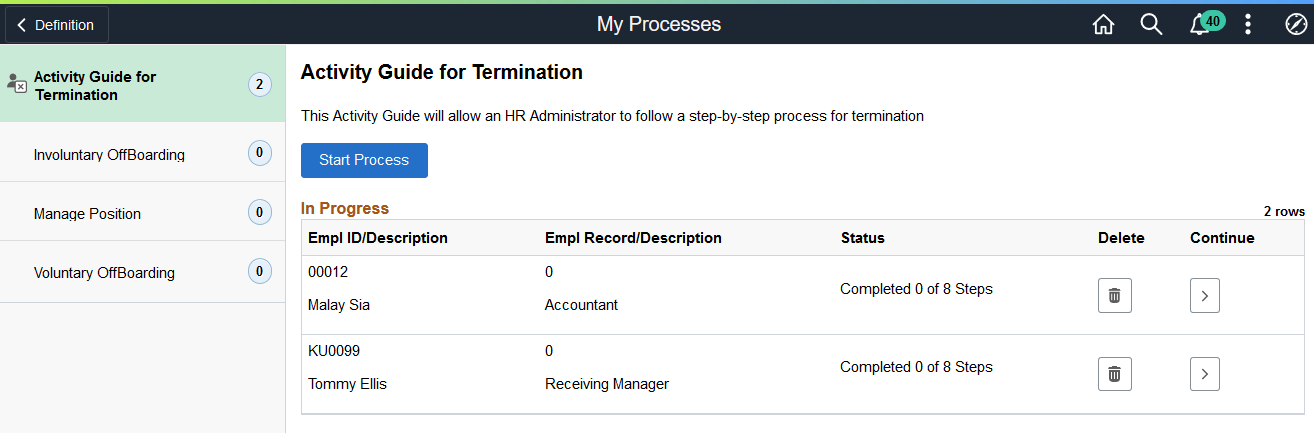Click the Empl ID/Description column header

pyautogui.click(x=378, y=238)
